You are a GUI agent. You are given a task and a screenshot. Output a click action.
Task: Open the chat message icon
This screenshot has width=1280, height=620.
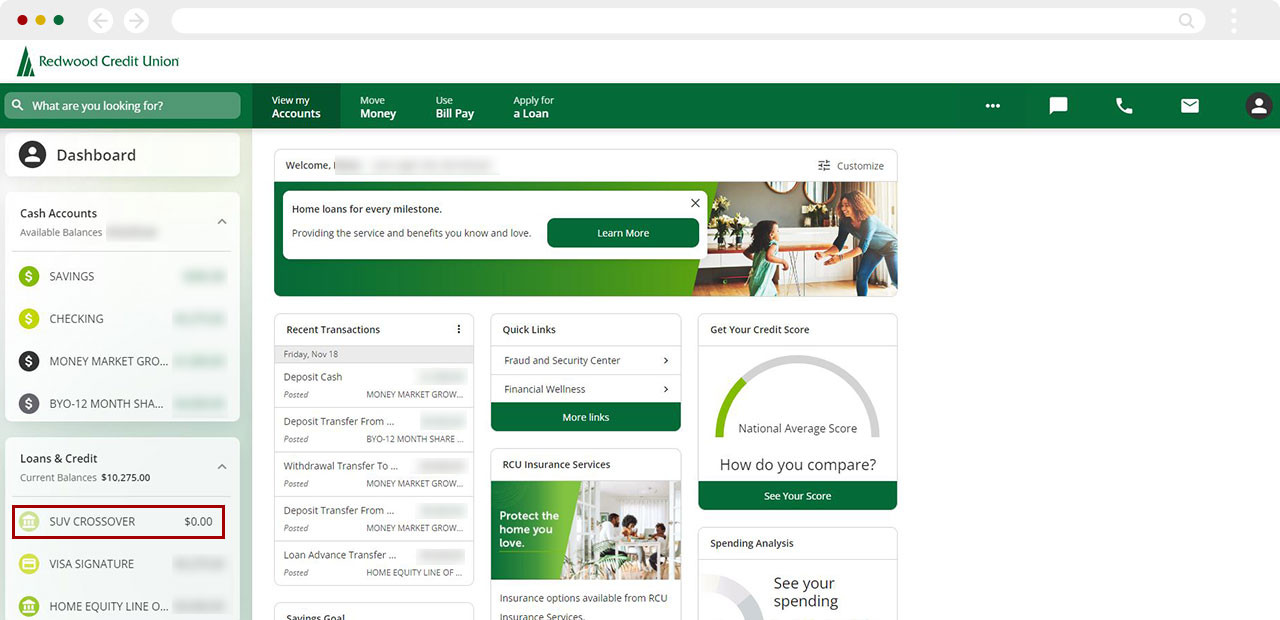[x=1058, y=105]
